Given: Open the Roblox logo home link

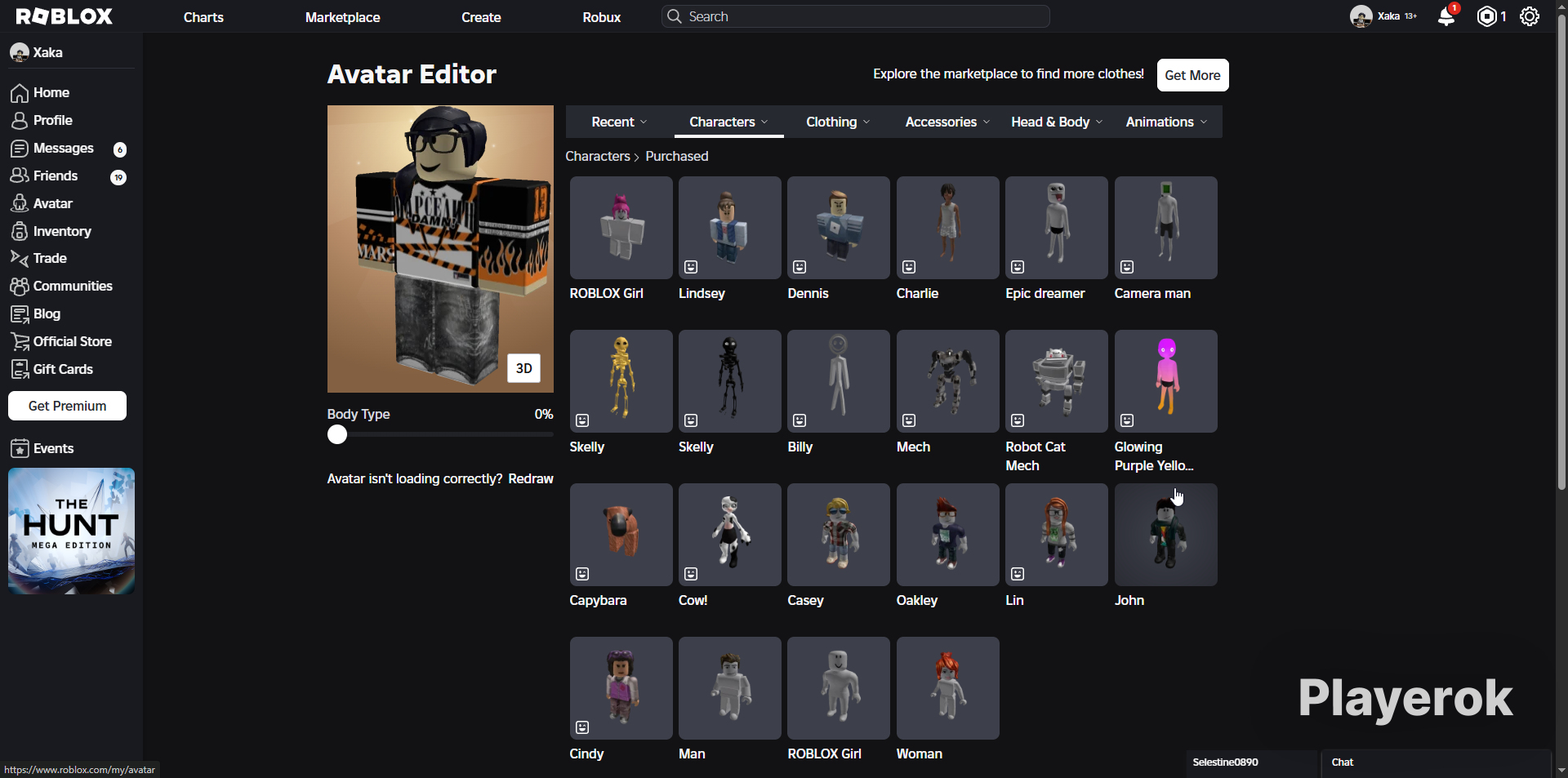Looking at the screenshot, I should [65, 16].
